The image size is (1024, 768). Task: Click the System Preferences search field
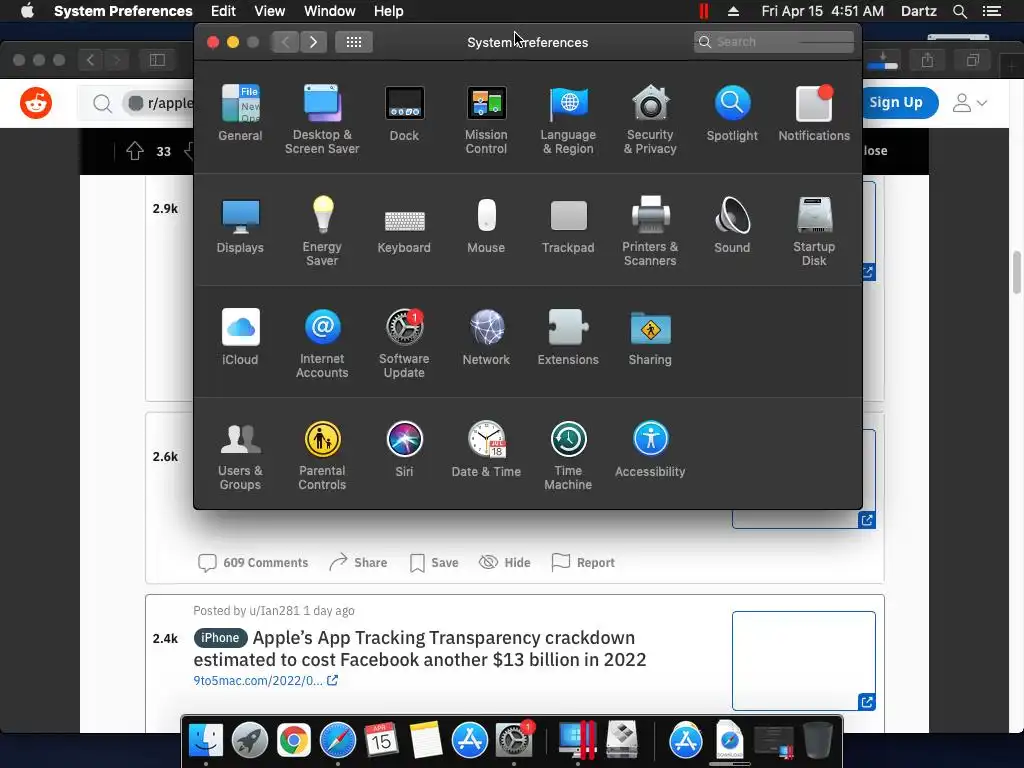tap(773, 42)
